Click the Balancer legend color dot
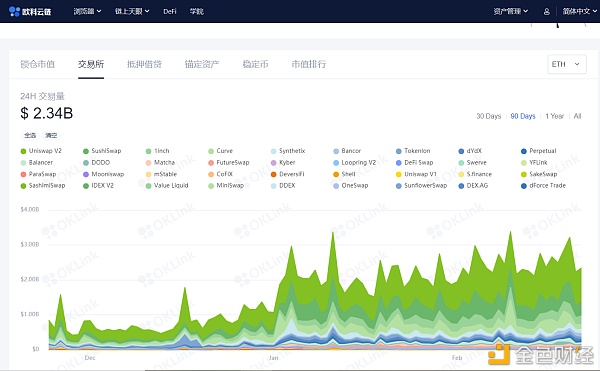Viewport: 600px width, 371px height. click(x=23, y=163)
